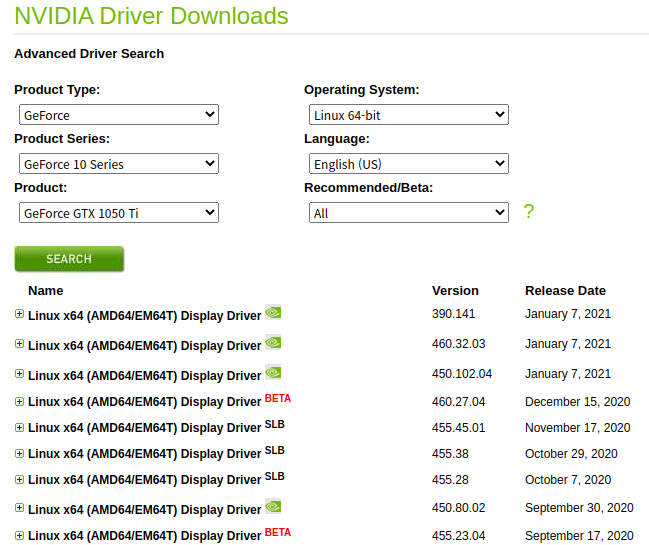Open the Language dropdown showing English (US)
Image resolution: width=649 pixels, height=545 pixels.
point(409,164)
